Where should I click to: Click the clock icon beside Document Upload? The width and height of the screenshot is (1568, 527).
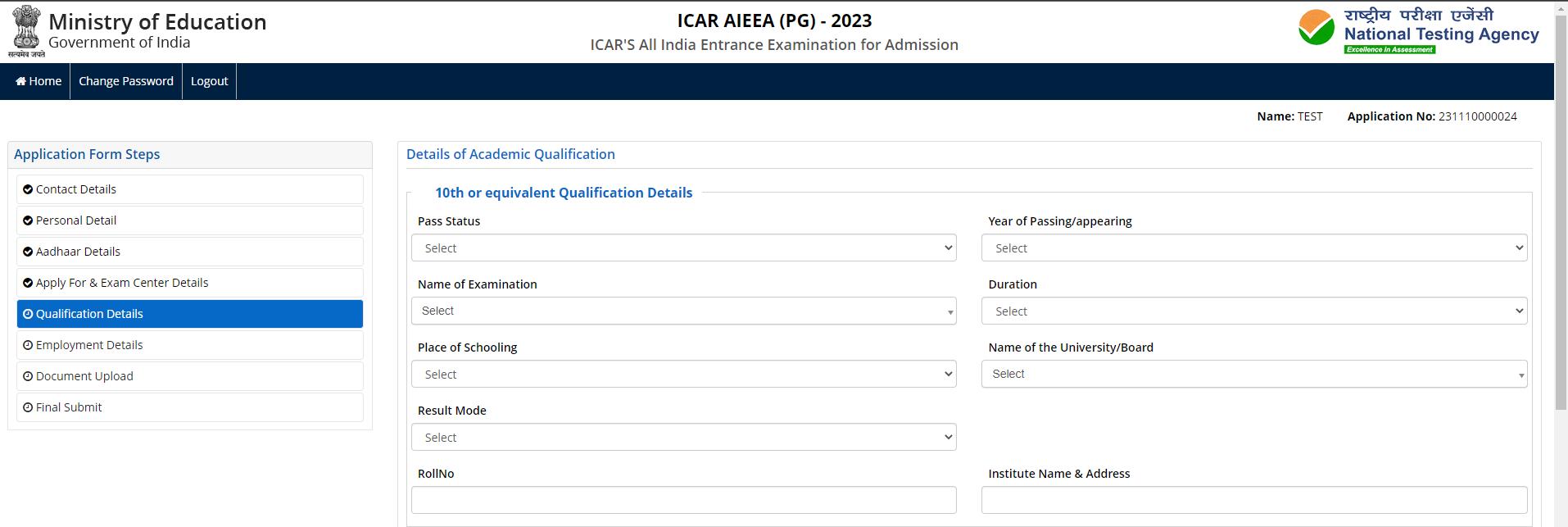pyautogui.click(x=28, y=376)
